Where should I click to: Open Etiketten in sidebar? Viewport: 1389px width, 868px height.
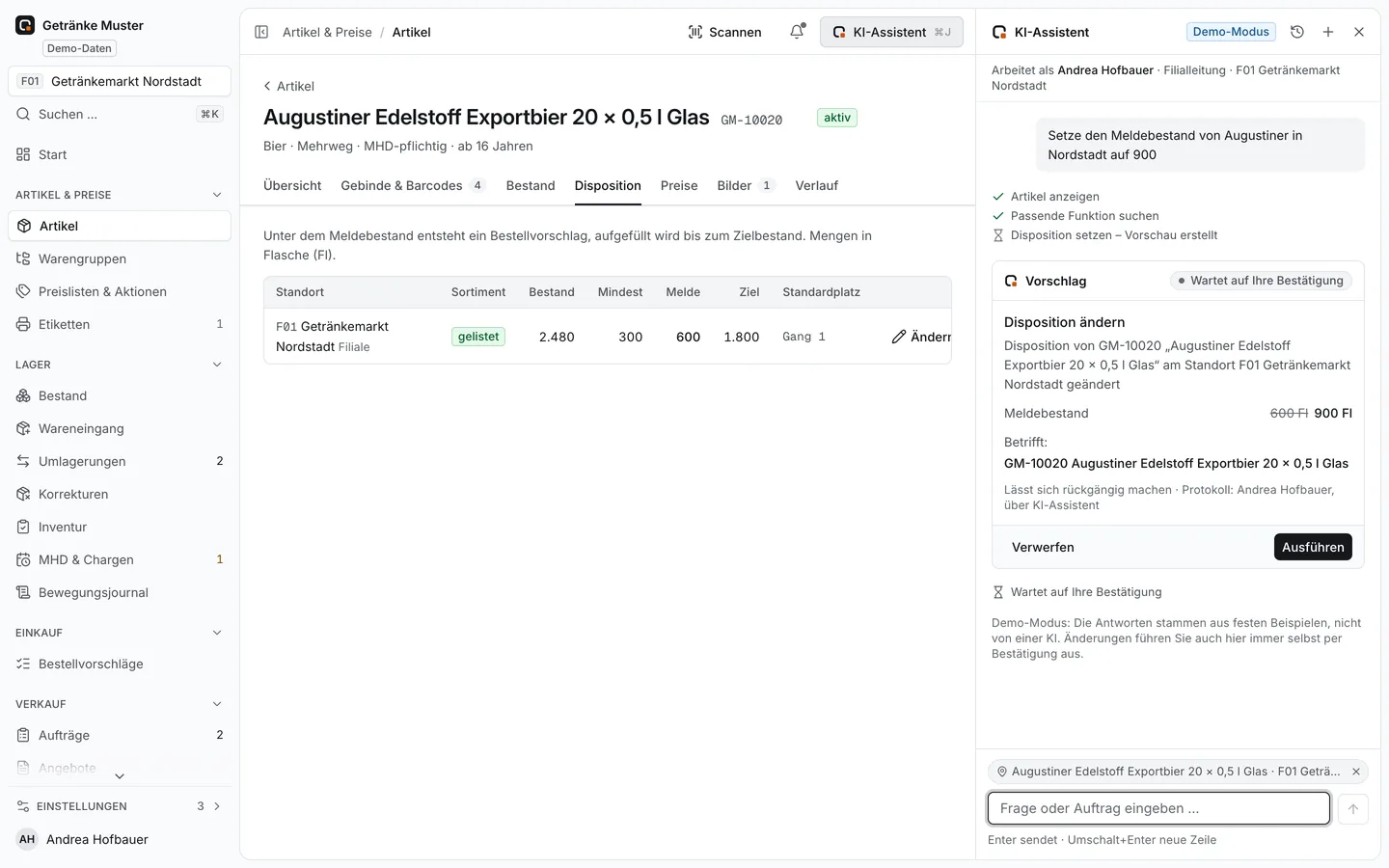(x=120, y=324)
